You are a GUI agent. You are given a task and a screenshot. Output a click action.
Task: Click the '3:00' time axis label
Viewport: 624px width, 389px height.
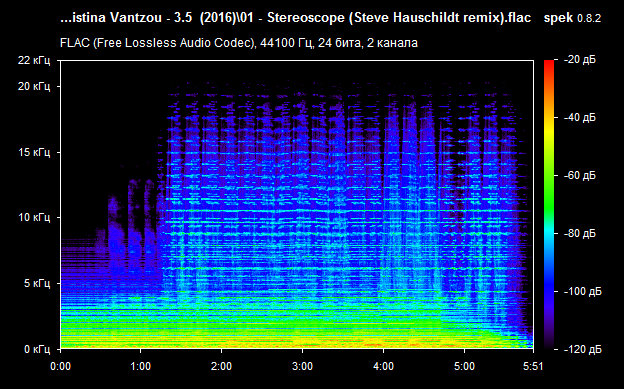(302, 366)
